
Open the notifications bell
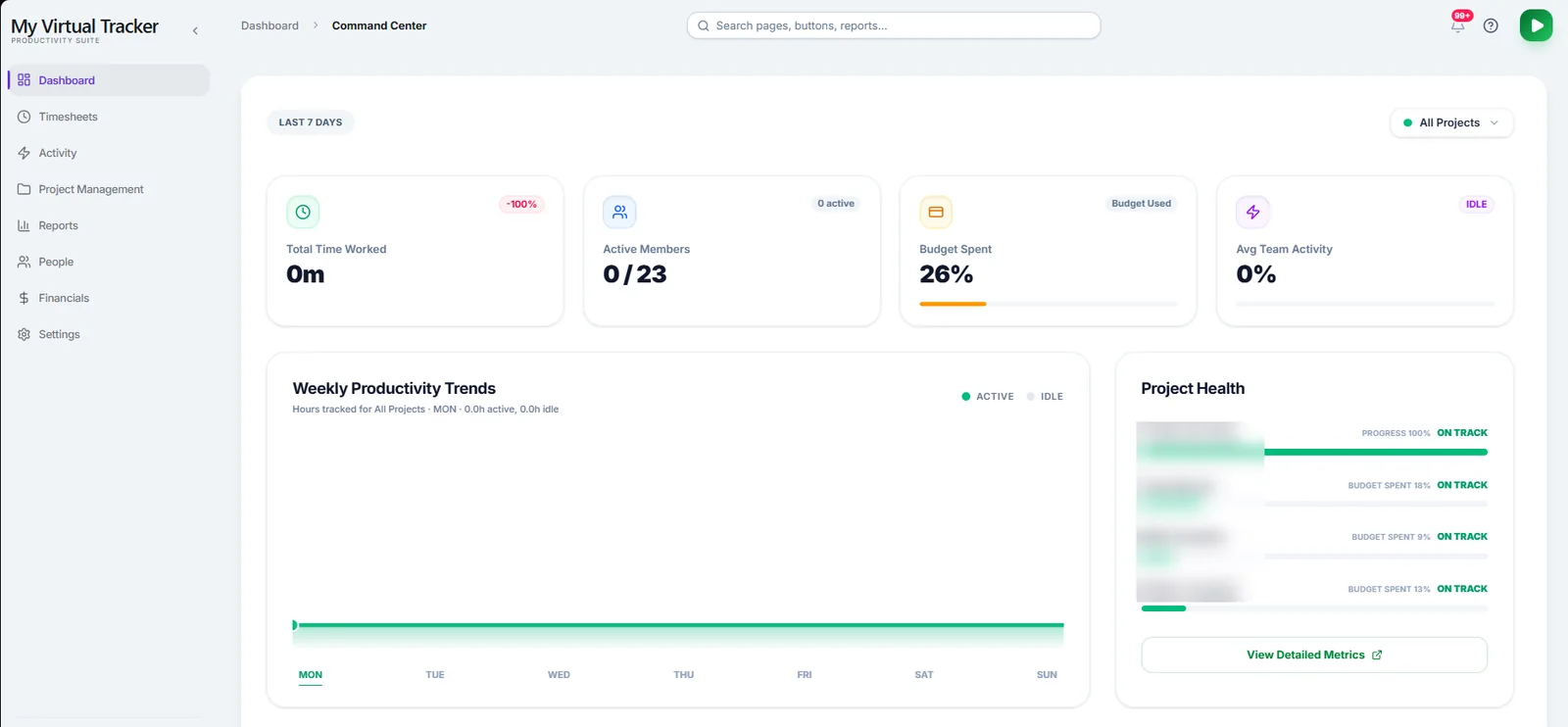1458,25
